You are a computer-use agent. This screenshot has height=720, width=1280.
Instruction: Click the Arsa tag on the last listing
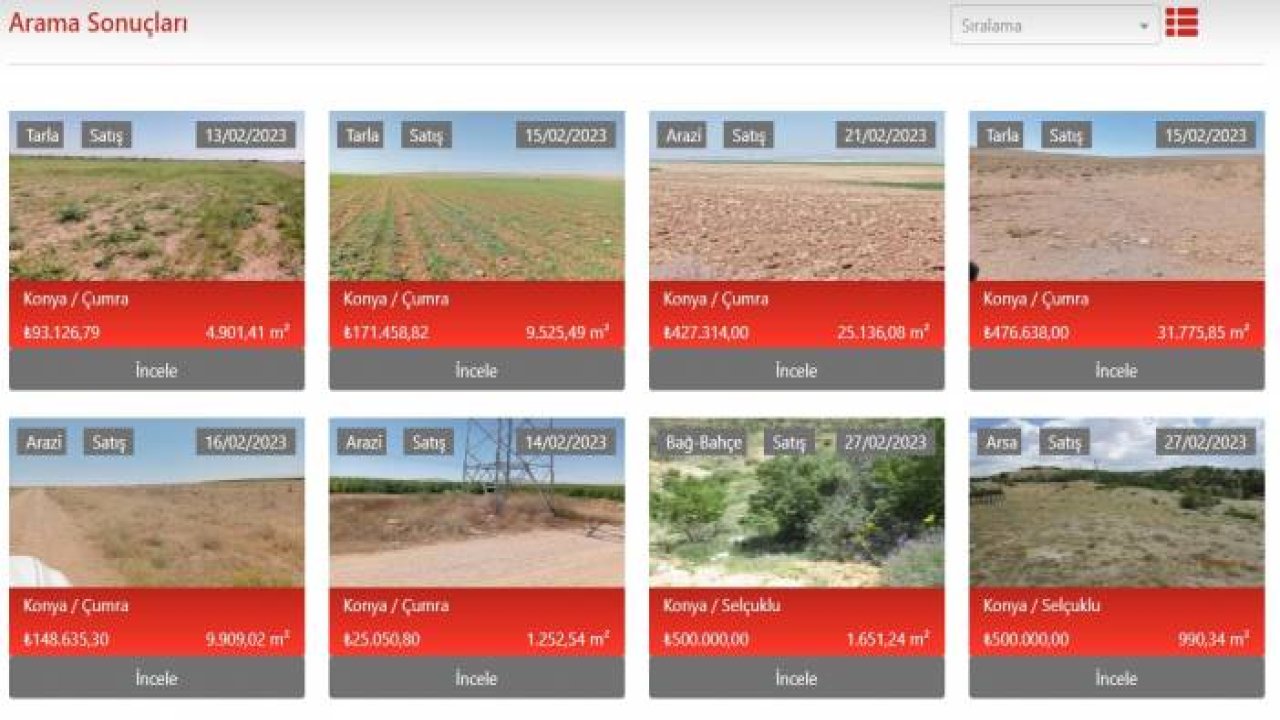(x=1000, y=442)
